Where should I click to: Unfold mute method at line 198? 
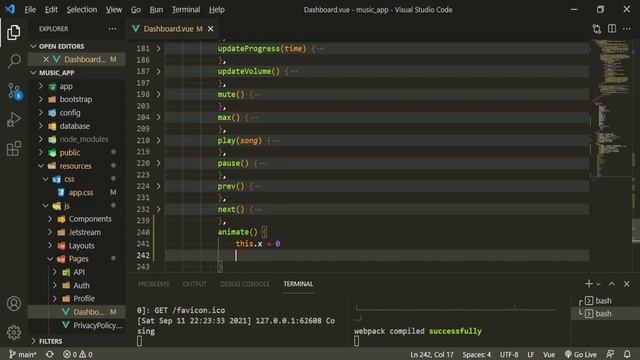point(158,94)
